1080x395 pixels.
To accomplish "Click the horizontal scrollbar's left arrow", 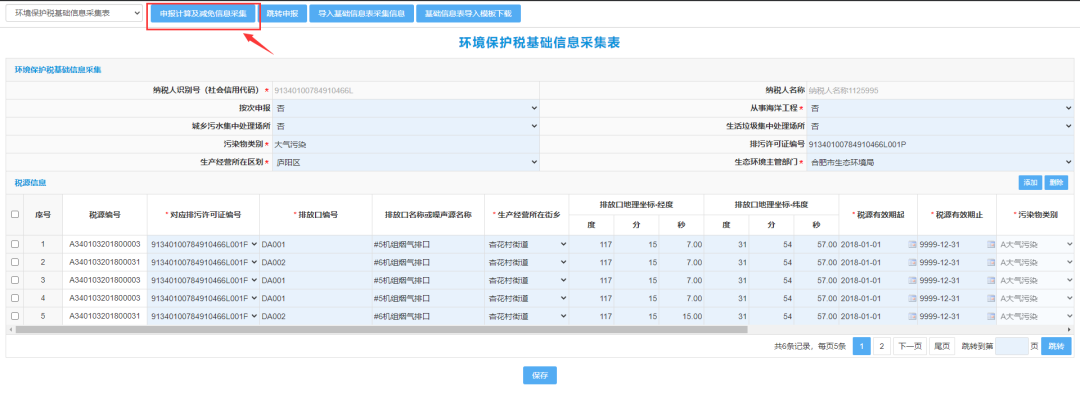I will tap(10, 330).
